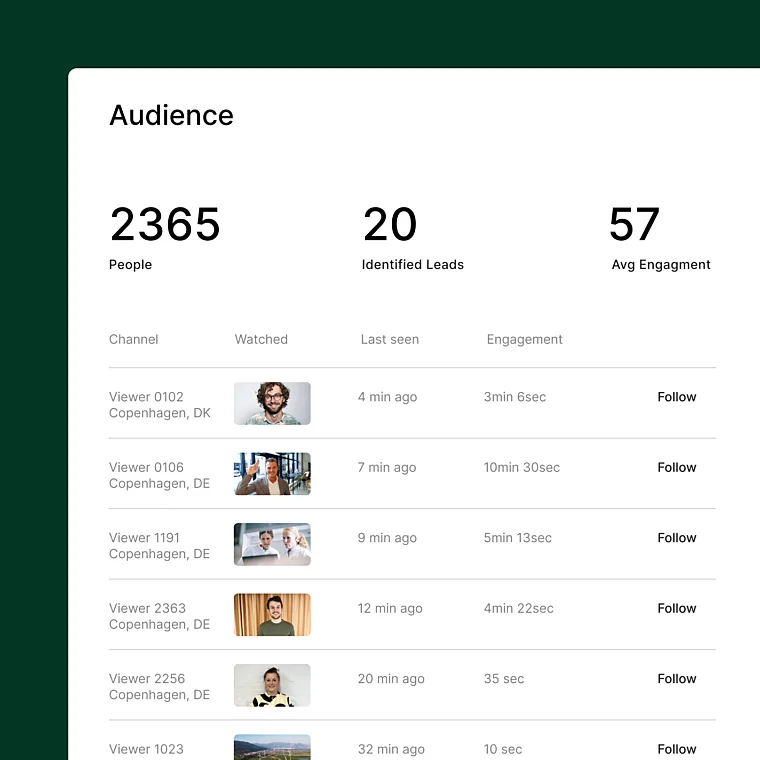760x760 pixels.
Task: Open watched video thumbnail for Viewer 0102
Action: coord(272,403)
